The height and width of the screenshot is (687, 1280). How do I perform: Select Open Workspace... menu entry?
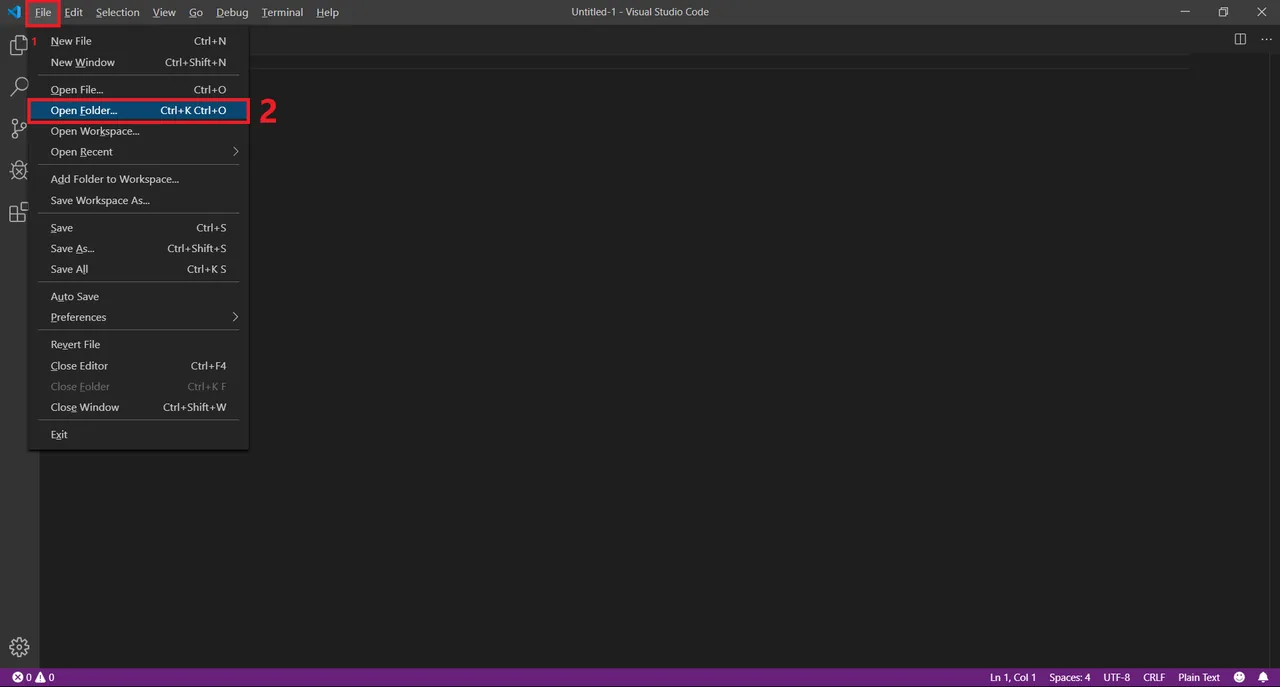[x=138, y=131]
